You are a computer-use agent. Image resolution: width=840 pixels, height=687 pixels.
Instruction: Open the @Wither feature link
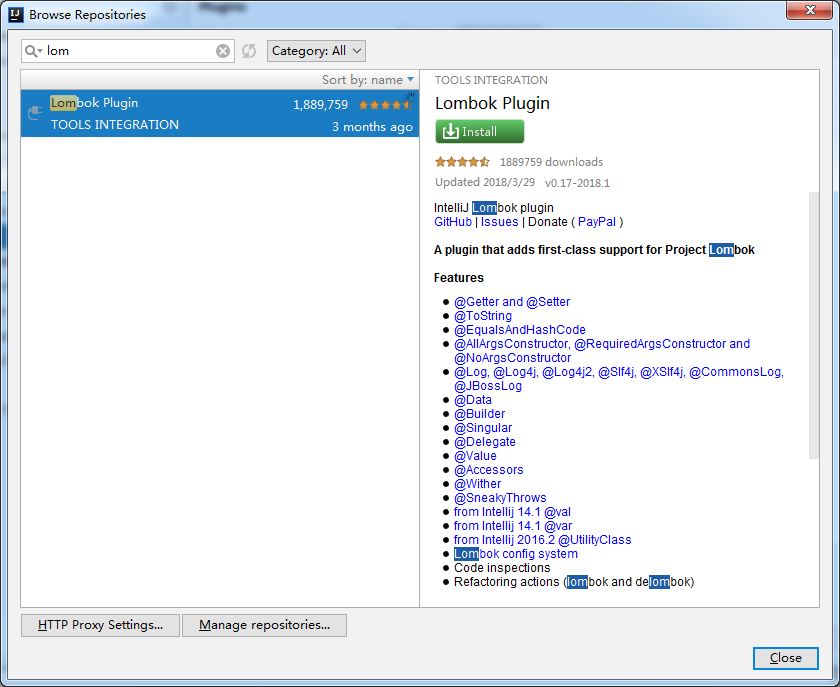coord(477,484)
